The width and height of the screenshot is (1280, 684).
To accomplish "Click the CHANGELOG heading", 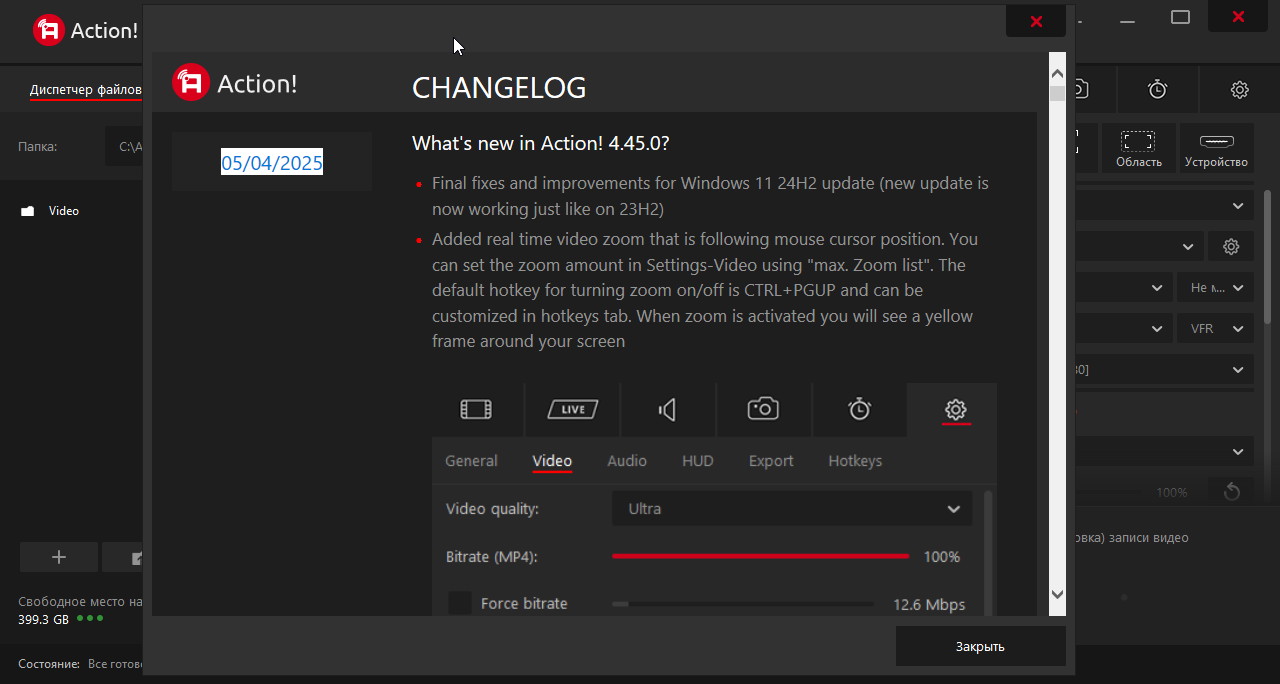I will point(499,88).
